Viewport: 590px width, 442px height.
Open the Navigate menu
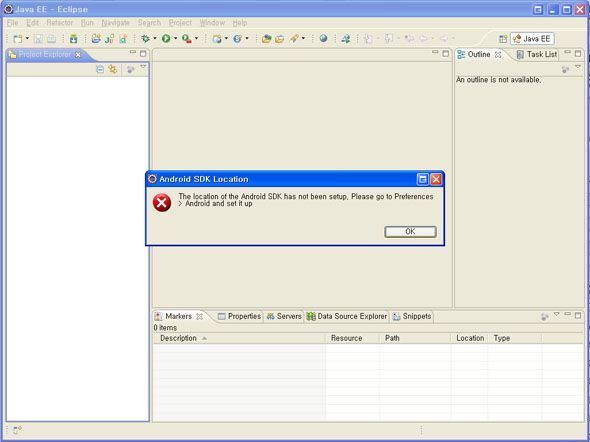116,23
